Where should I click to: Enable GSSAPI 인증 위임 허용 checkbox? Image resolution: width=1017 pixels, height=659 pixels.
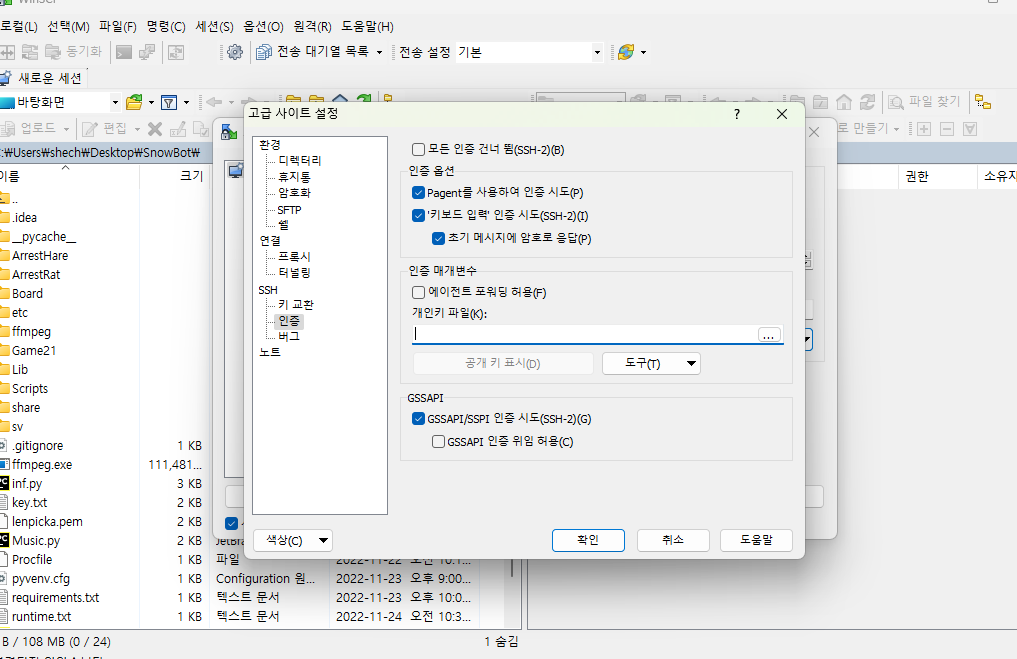[438, 442]
